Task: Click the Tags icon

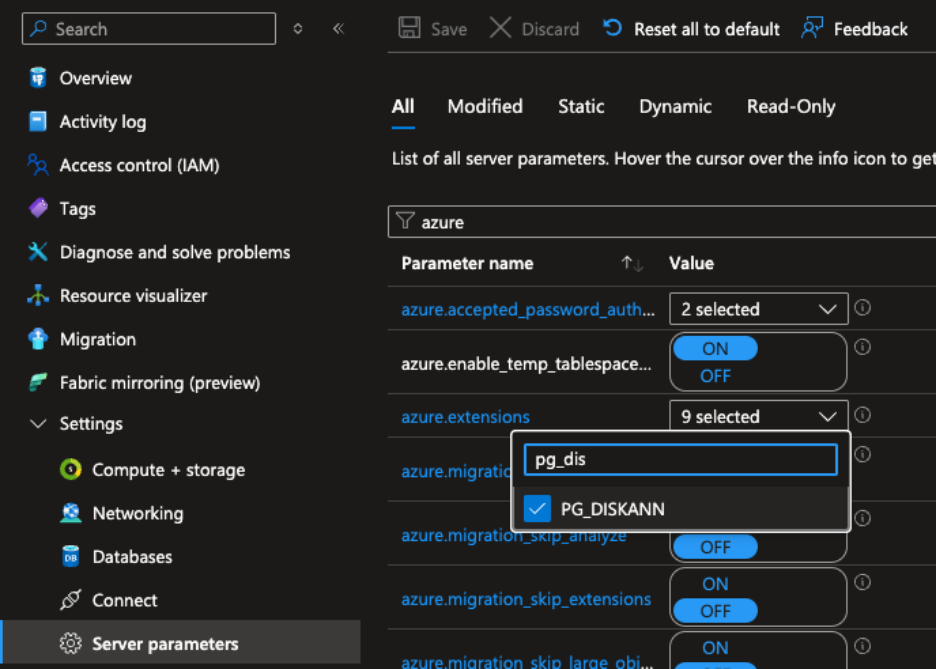Action: pos(38,209)
